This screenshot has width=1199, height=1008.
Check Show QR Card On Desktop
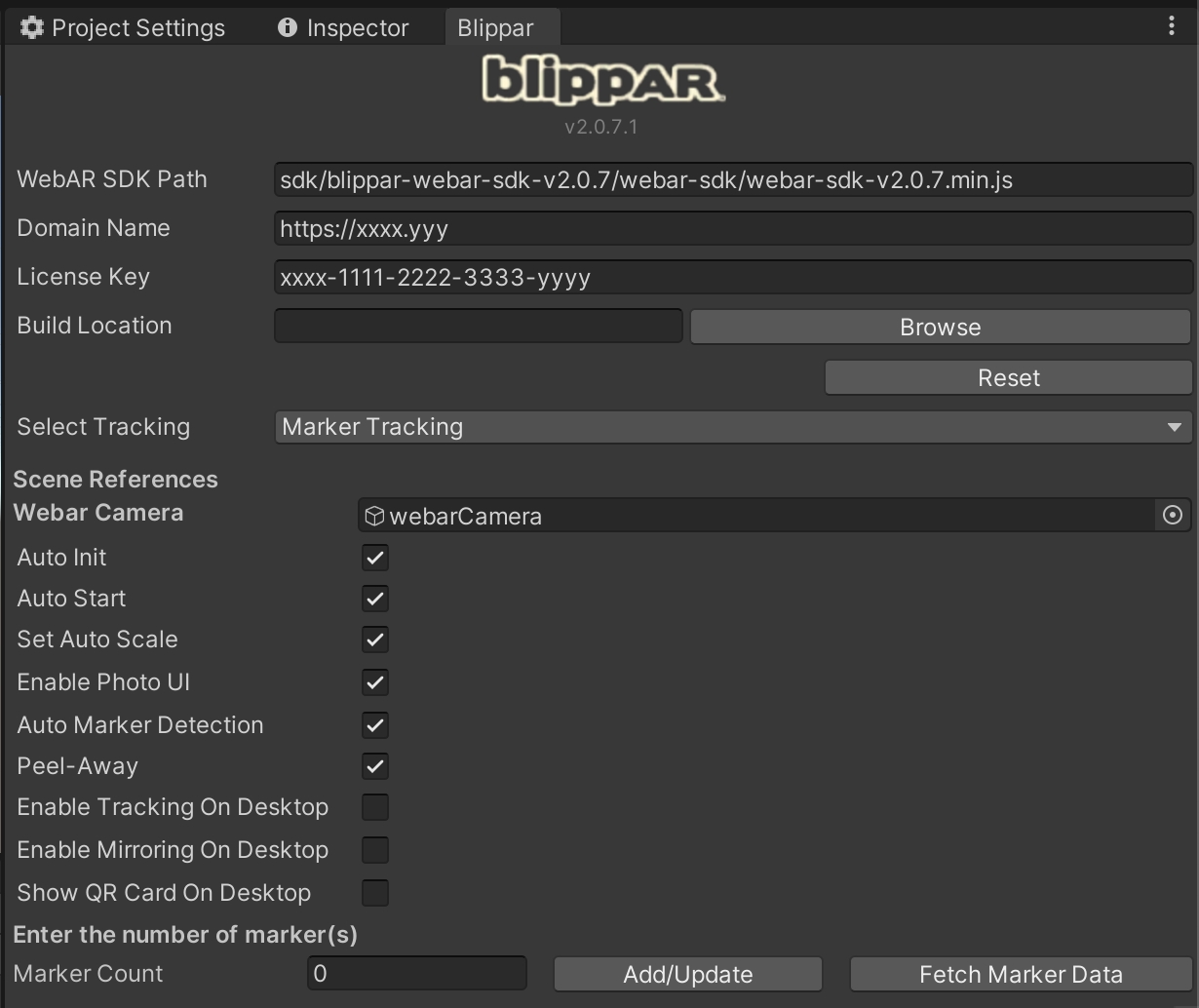coord(375,893)
